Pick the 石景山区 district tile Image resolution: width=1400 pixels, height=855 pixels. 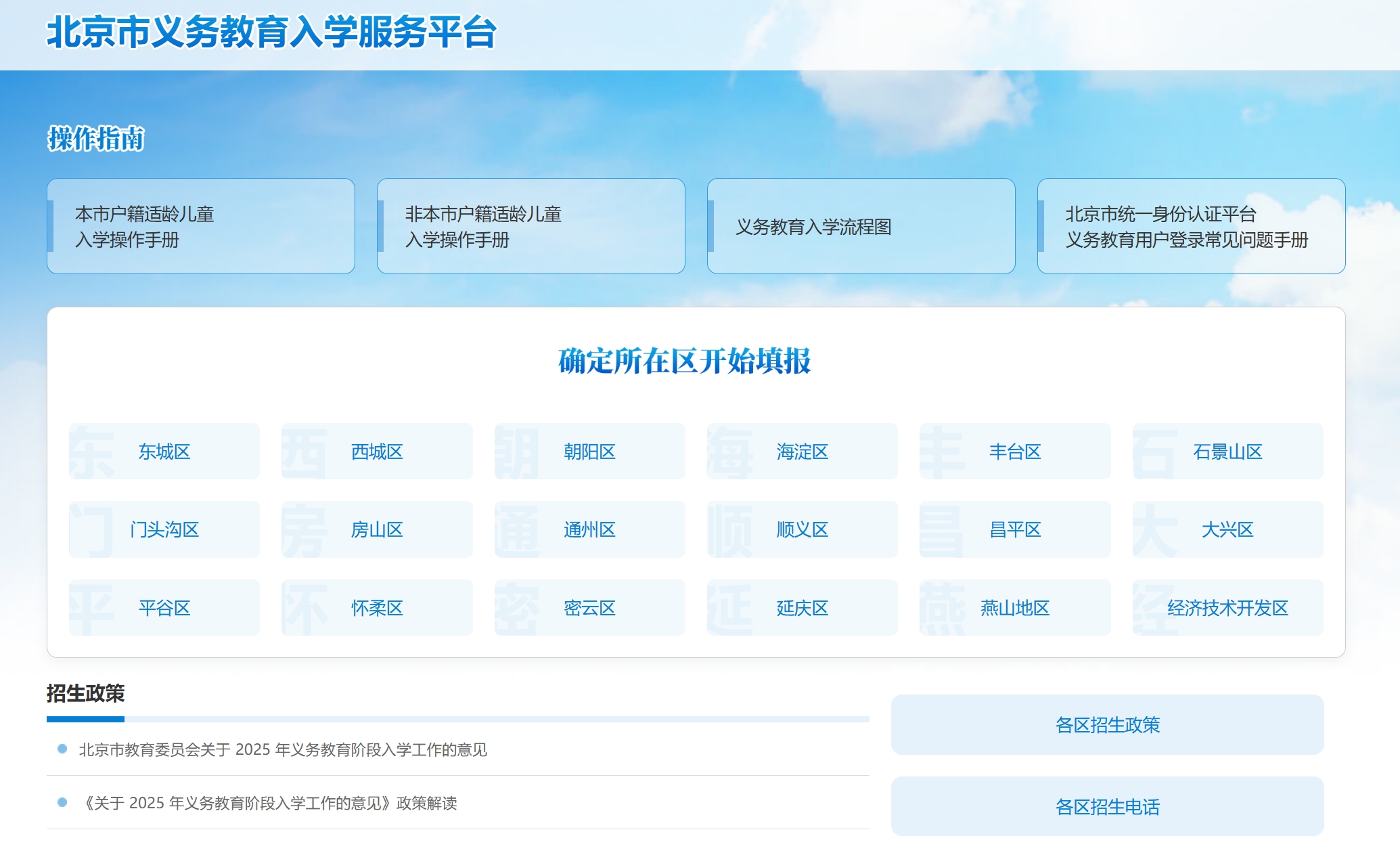click(1227, 452)
